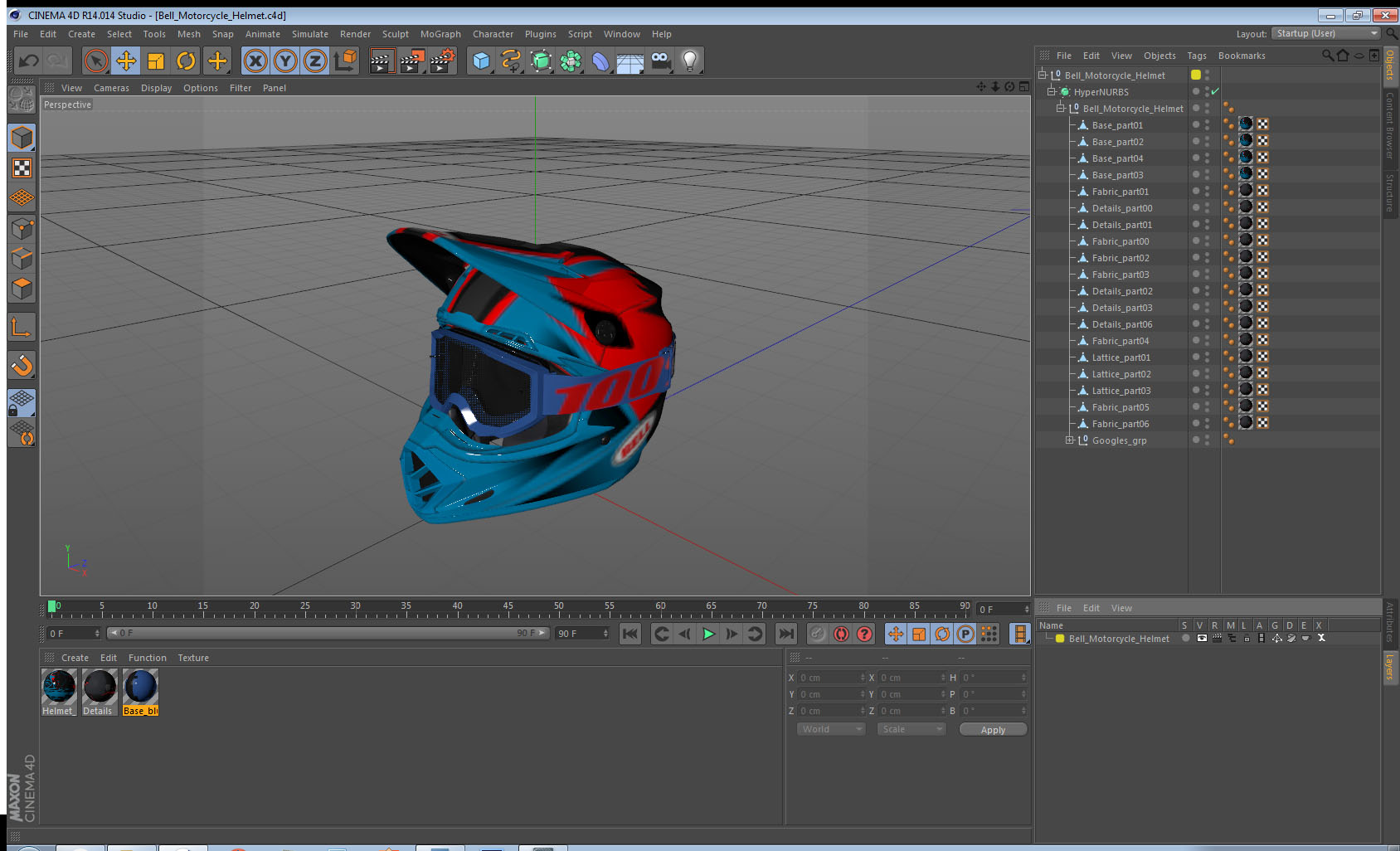Open Edit Render Settings icon
The height and width of the screenshot is (851, 1400).
click(443, 61)
